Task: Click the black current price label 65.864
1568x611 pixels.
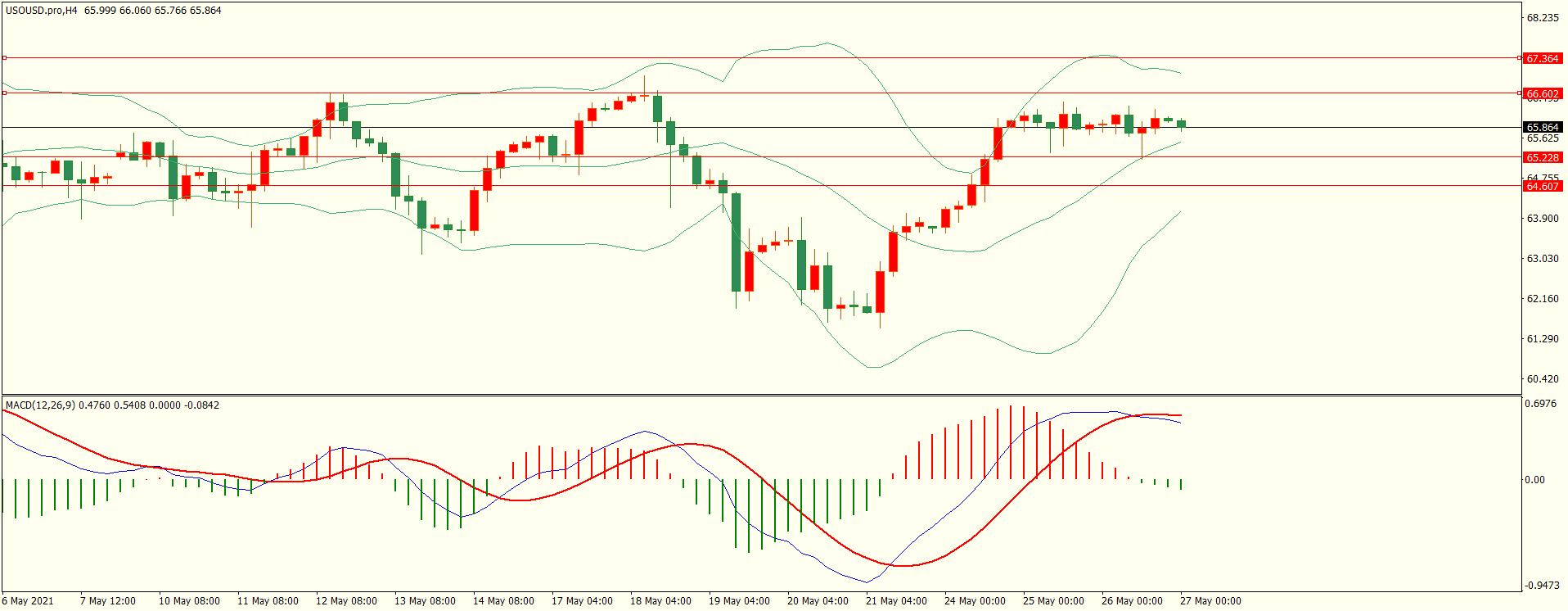Action: click(1542, 127)
